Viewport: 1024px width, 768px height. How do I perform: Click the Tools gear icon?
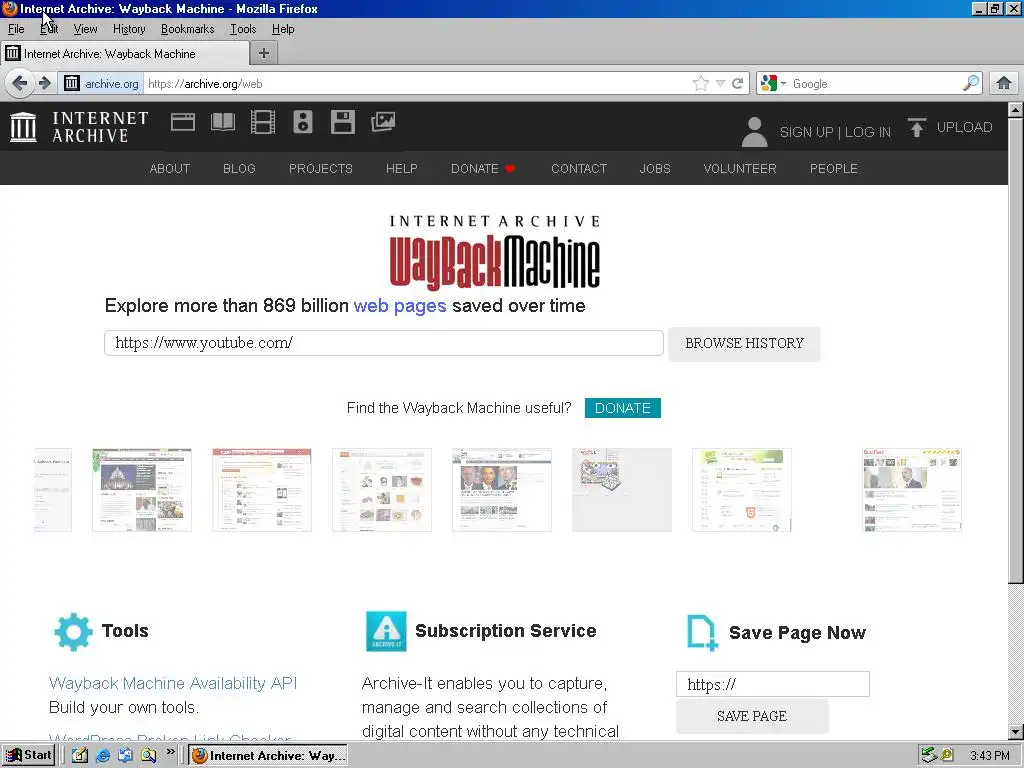pos(73,632)
